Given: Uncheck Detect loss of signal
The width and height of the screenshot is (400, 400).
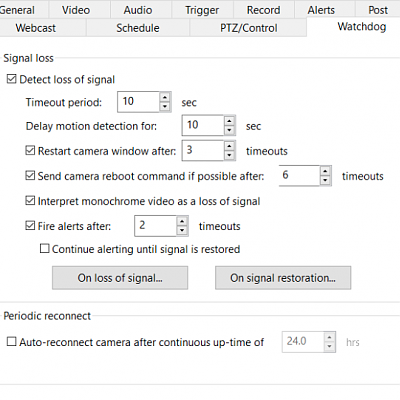Looking at the screenshot, I should [x=11, y=79].
